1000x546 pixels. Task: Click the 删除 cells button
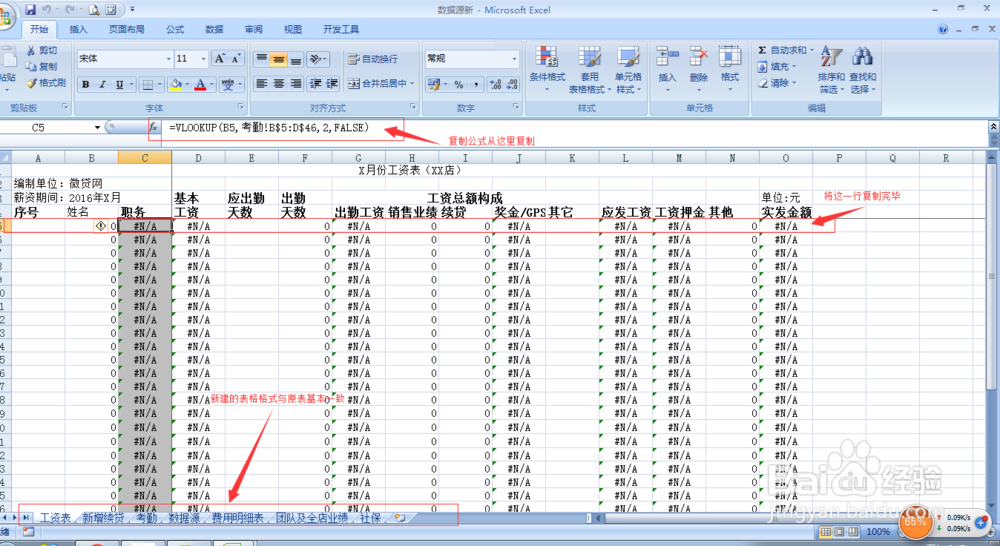698,70
